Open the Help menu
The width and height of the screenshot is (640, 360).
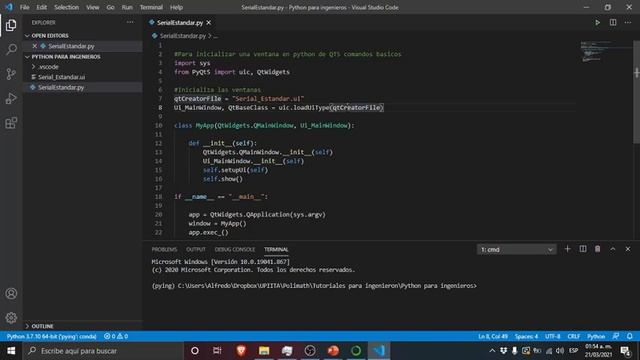176,7
